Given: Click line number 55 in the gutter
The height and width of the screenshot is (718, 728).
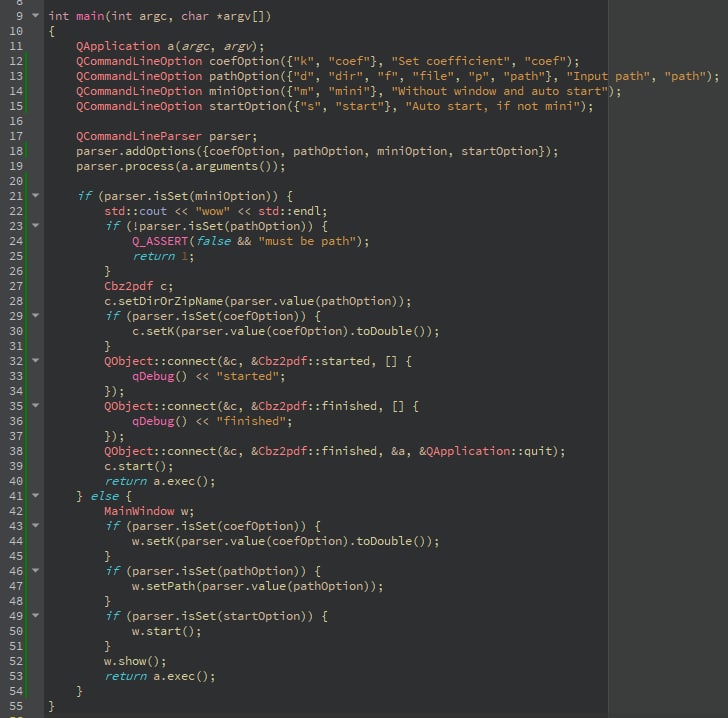Looking at the screenshot, I should [x=16, y=706].
